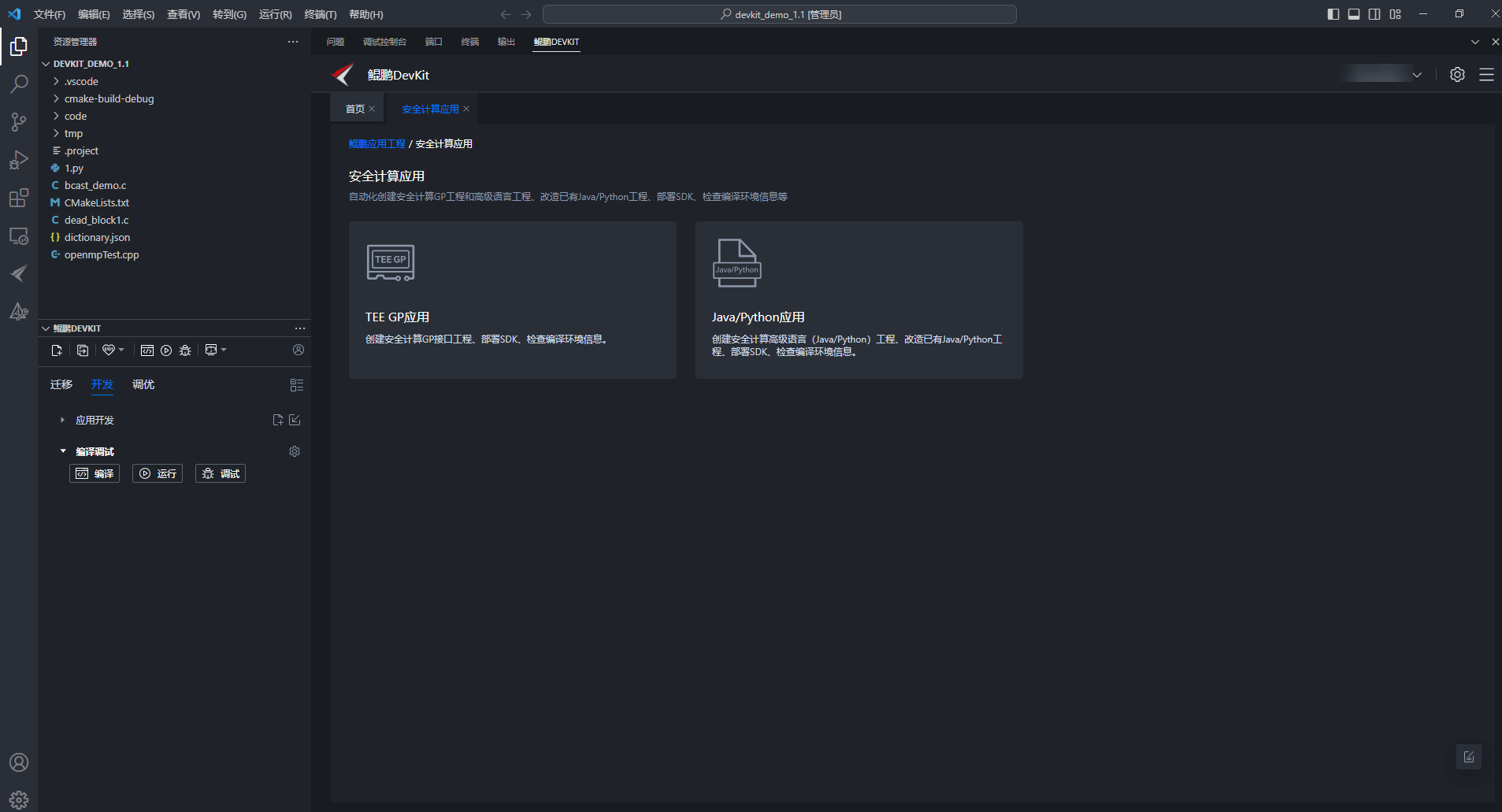This screenshot has height=812, width=1502.
Task: Click the compile icon in DevKit toolbar
Action: (147, 350)
